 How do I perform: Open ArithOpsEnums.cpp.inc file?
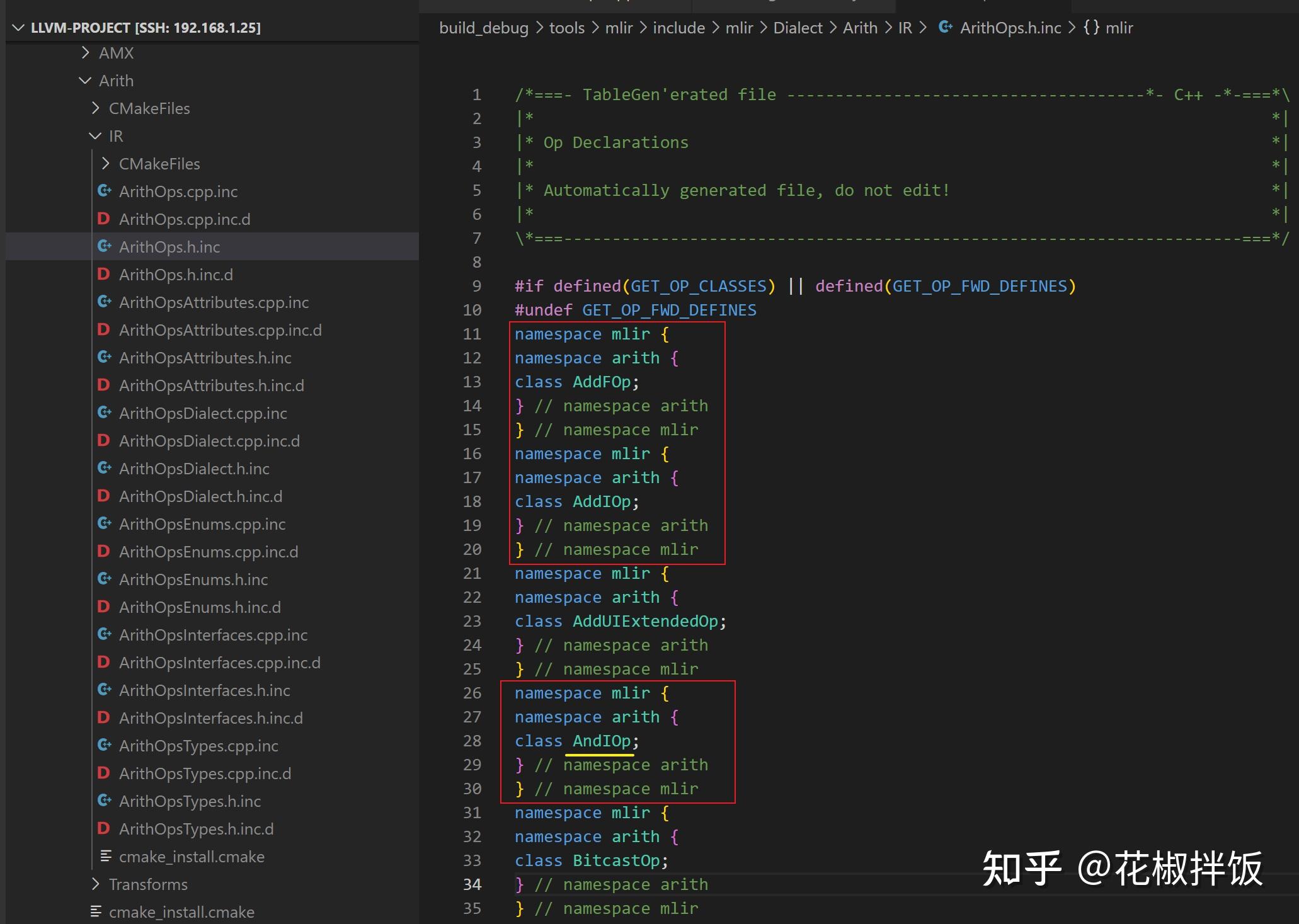[202, 524]
